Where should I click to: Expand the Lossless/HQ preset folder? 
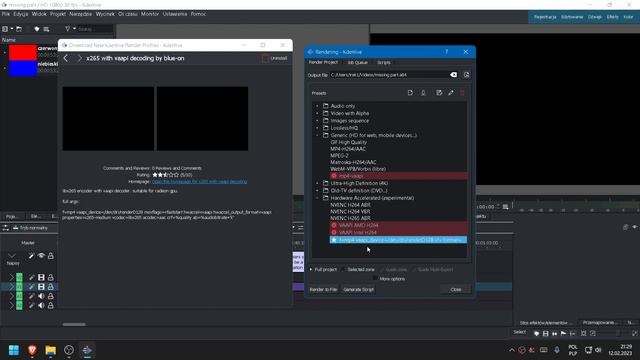(317, 128)
